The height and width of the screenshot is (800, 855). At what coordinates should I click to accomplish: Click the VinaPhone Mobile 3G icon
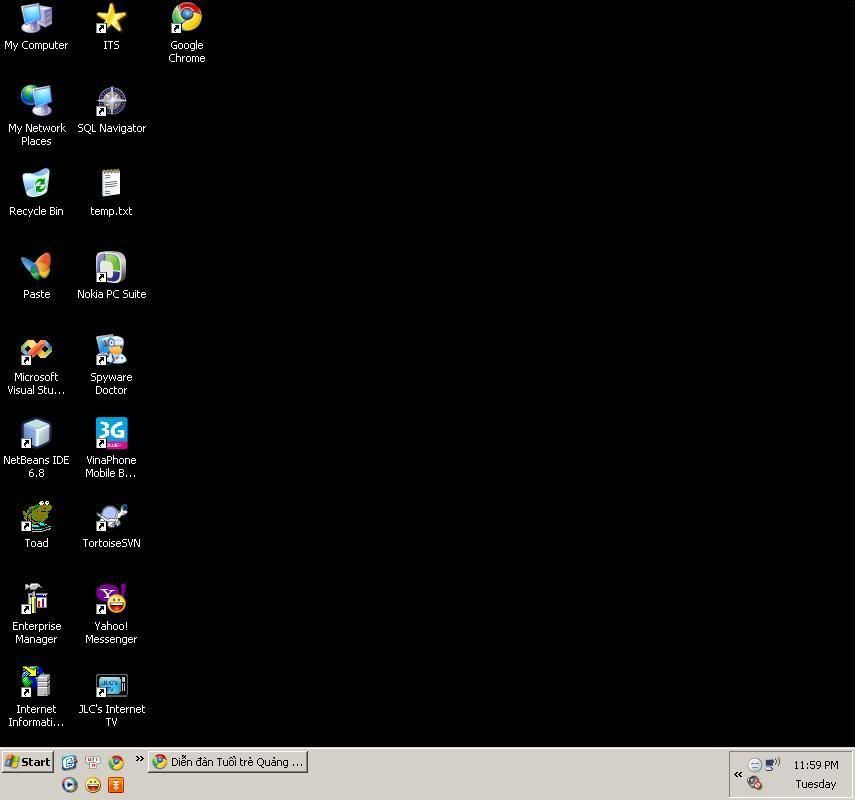click(x=111, y=434)
